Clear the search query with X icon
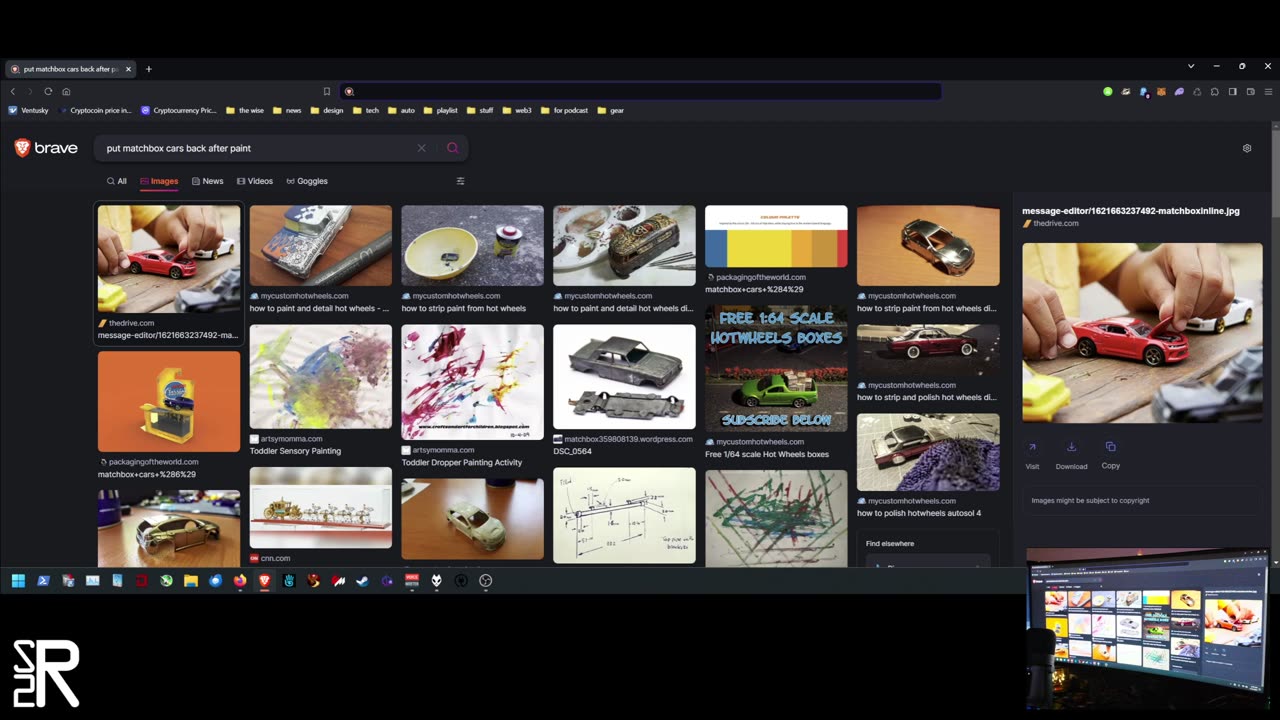 pyautogui.click(x=421, y=148)
